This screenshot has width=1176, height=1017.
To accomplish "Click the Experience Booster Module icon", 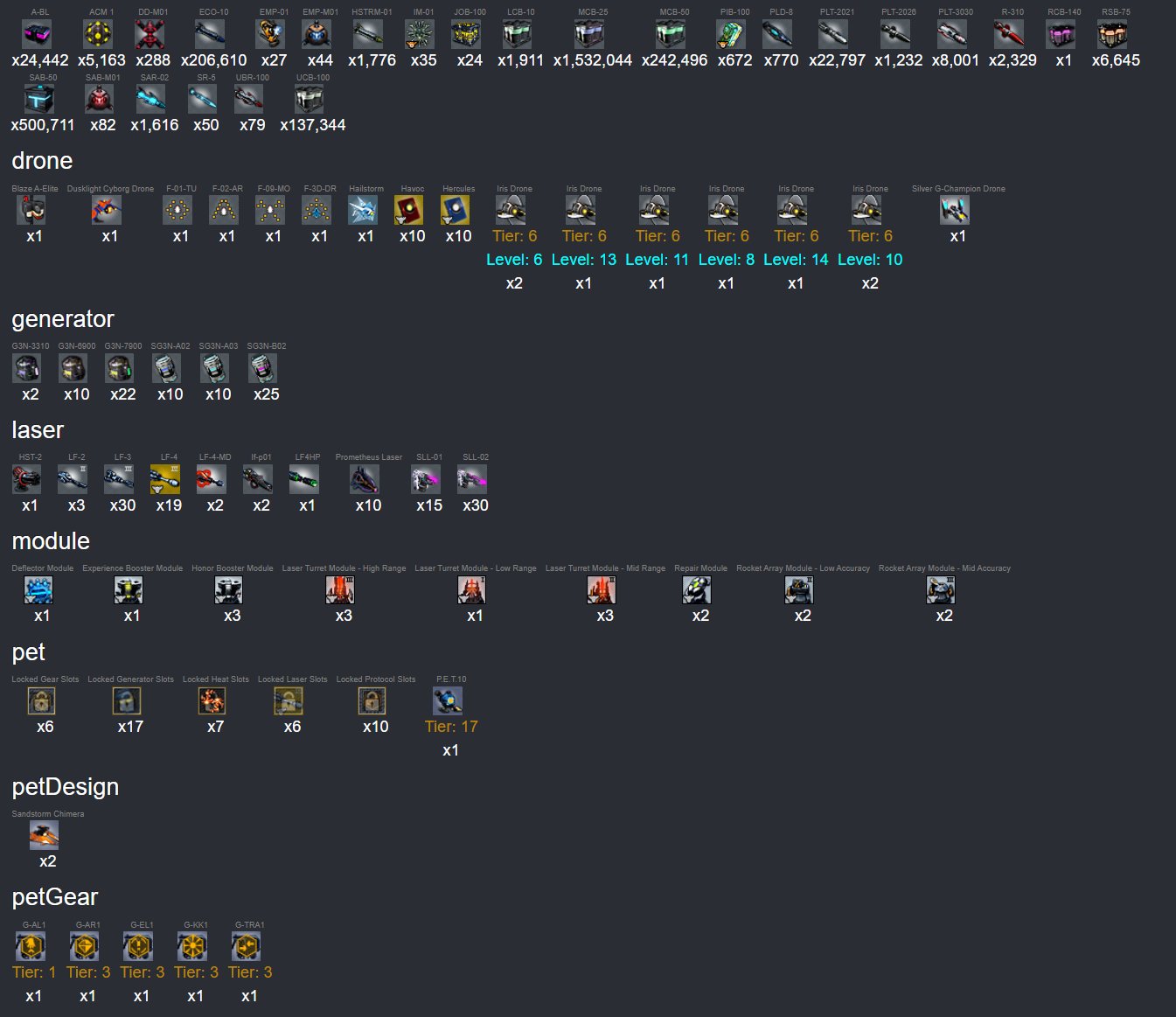I will 129,590.
